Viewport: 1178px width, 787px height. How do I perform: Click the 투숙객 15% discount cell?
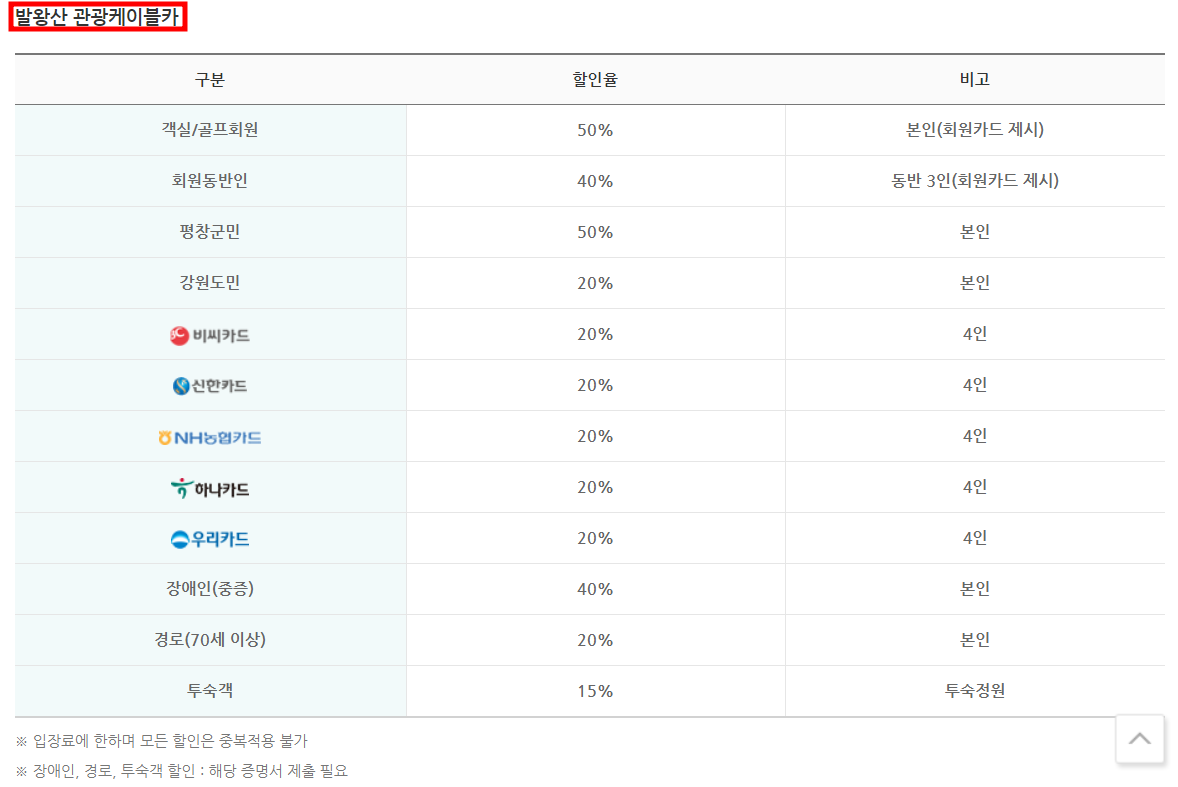(x=595, y=690)
